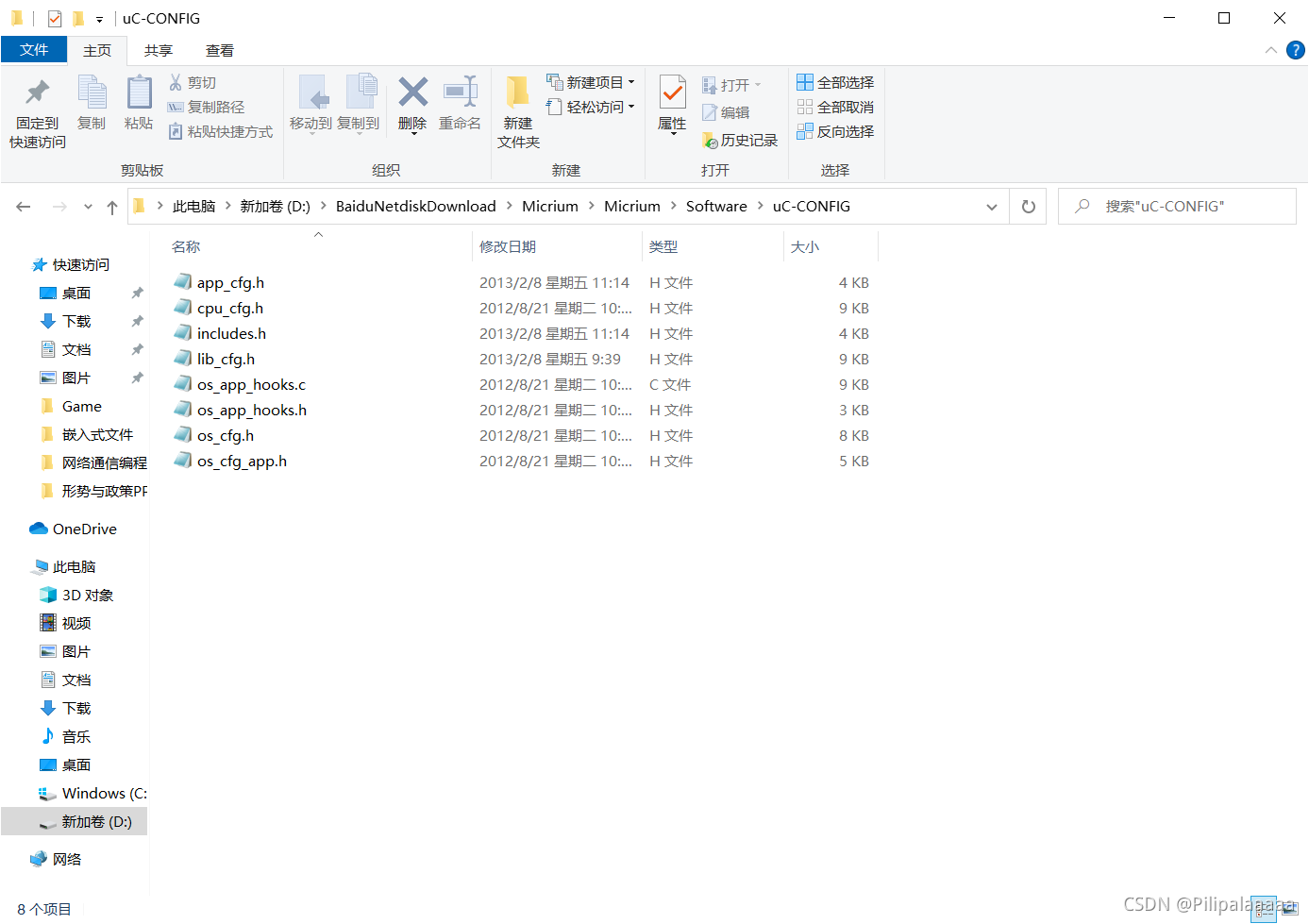Select the os_cfg_app.h file
The image size is (1309, 924).
[242, 462]
